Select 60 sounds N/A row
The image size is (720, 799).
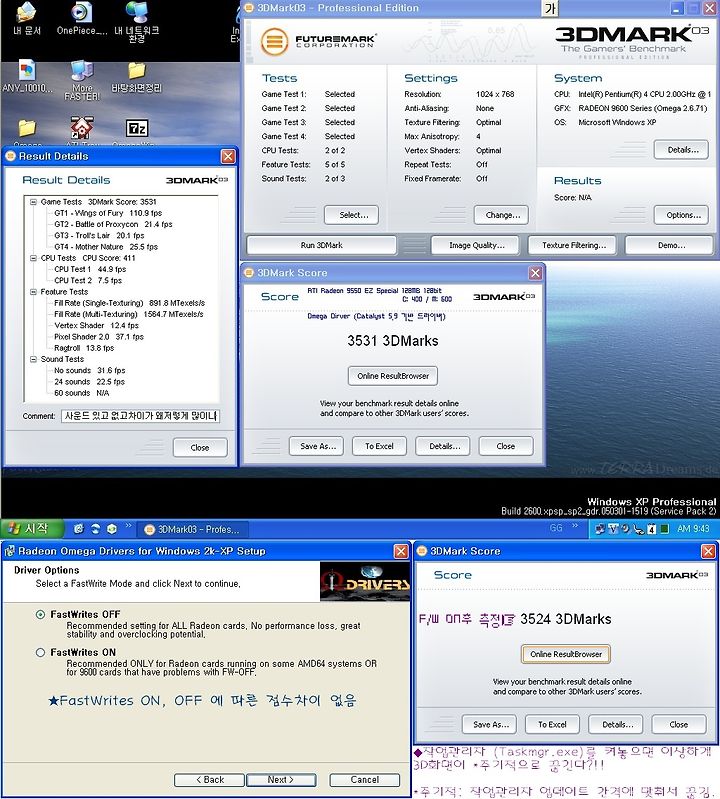point(82,392)
